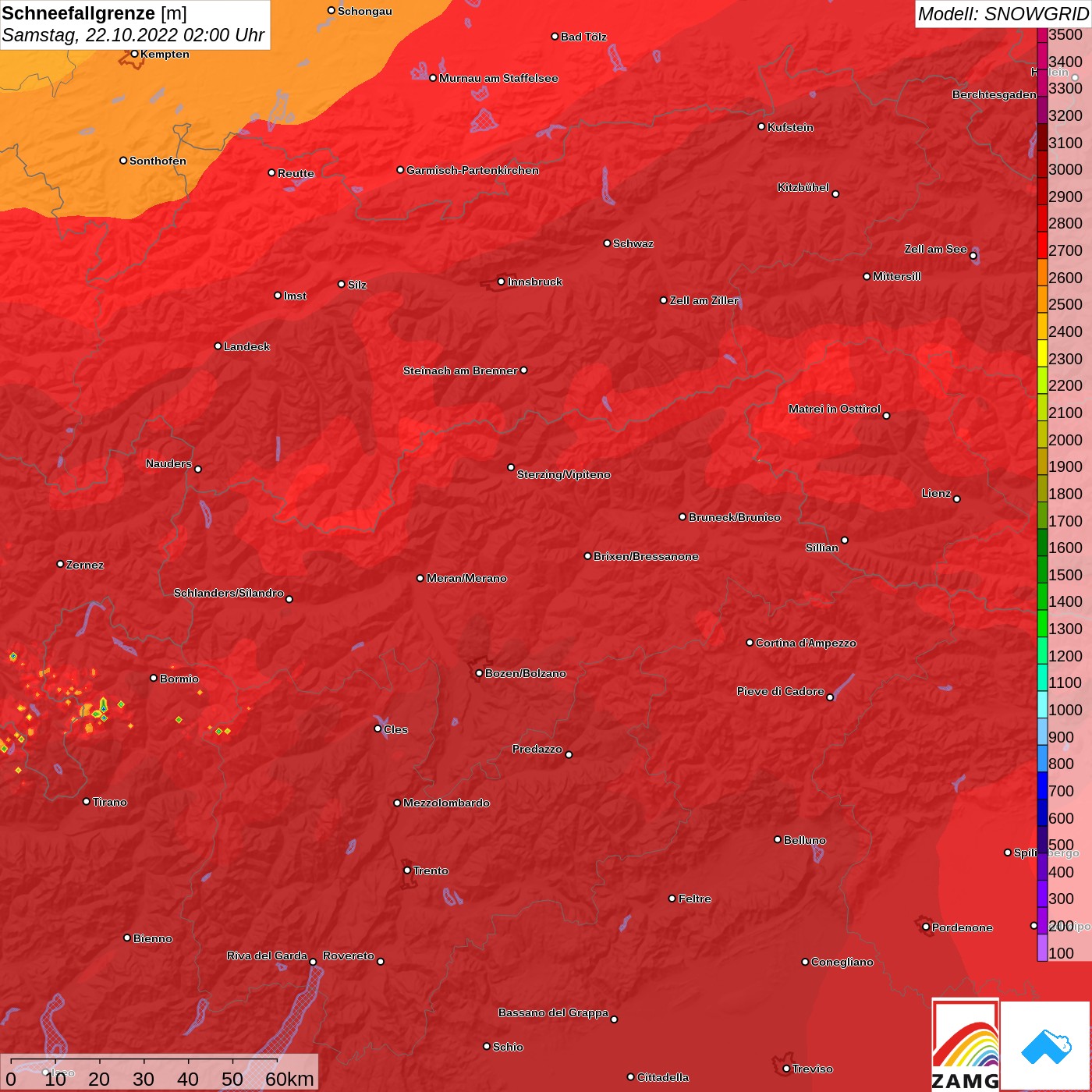The width and height of the screenshot is (1092, 1092).
Task: Click the 1500 green legend swatch
Action: tap(1042, 569)
